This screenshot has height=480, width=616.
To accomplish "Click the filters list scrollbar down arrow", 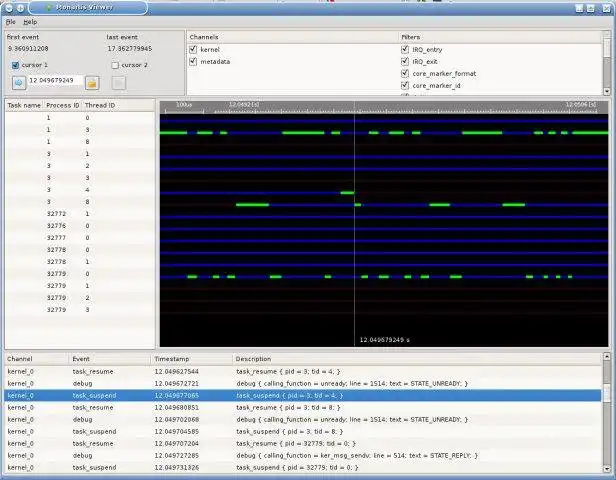I will [x=607, y=91].
